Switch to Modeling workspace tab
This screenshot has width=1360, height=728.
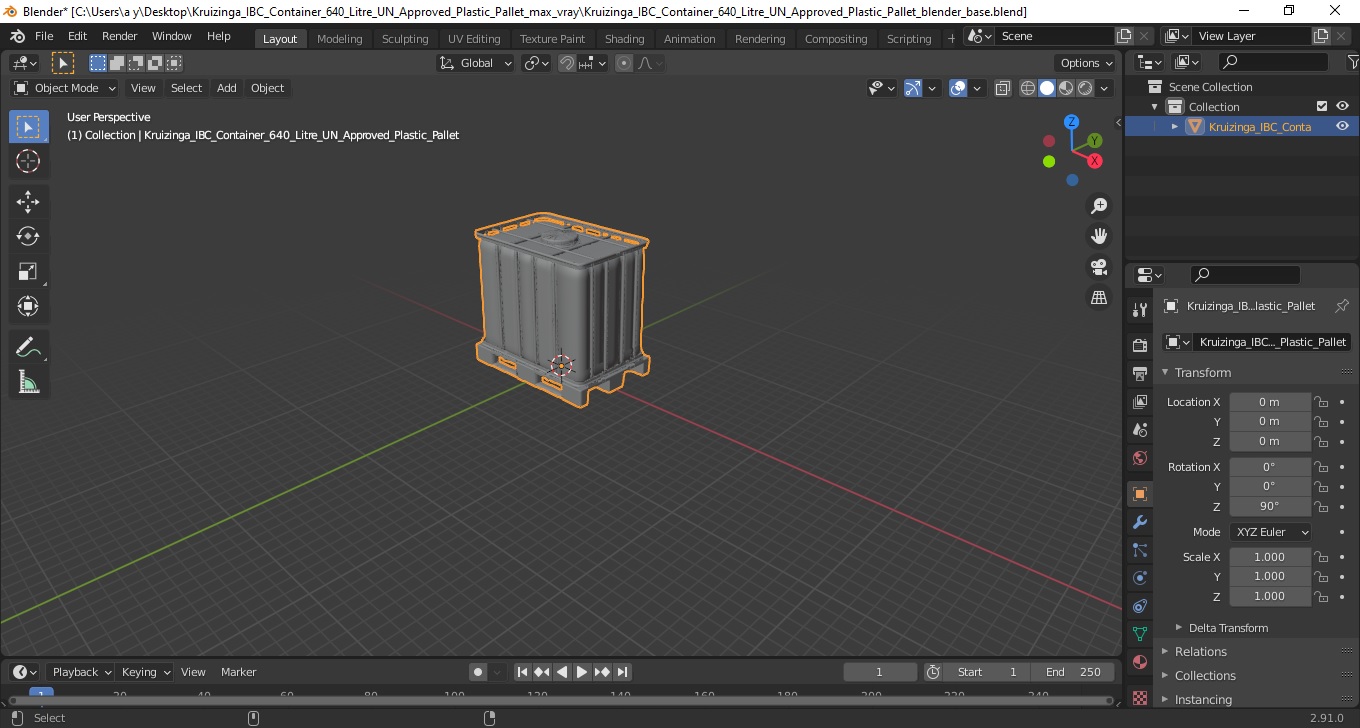coord(339,39)
